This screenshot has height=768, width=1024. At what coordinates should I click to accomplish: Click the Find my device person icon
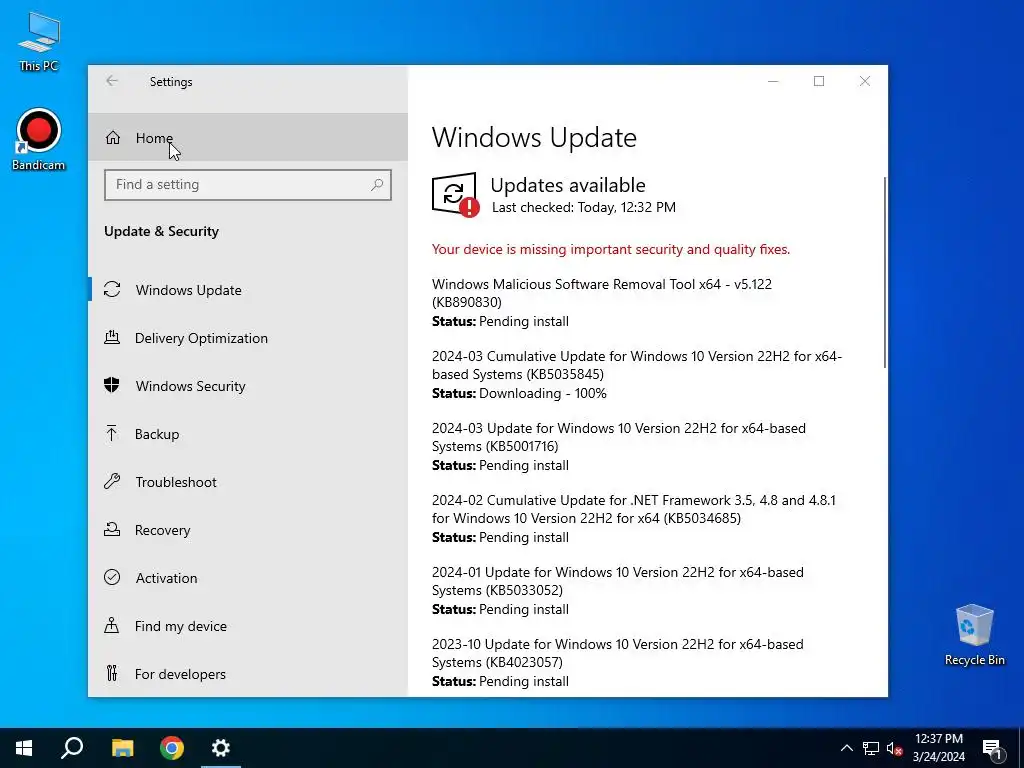point(112,625)
